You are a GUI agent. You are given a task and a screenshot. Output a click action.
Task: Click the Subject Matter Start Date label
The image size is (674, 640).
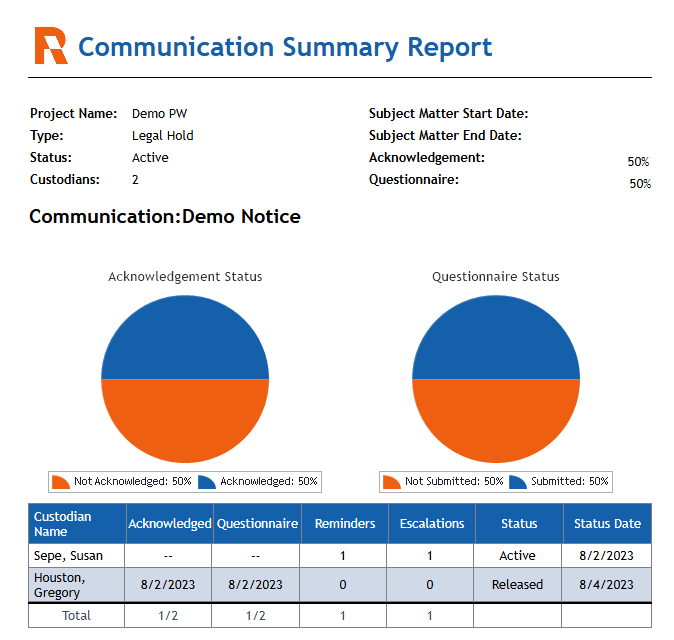click(448, 114)
